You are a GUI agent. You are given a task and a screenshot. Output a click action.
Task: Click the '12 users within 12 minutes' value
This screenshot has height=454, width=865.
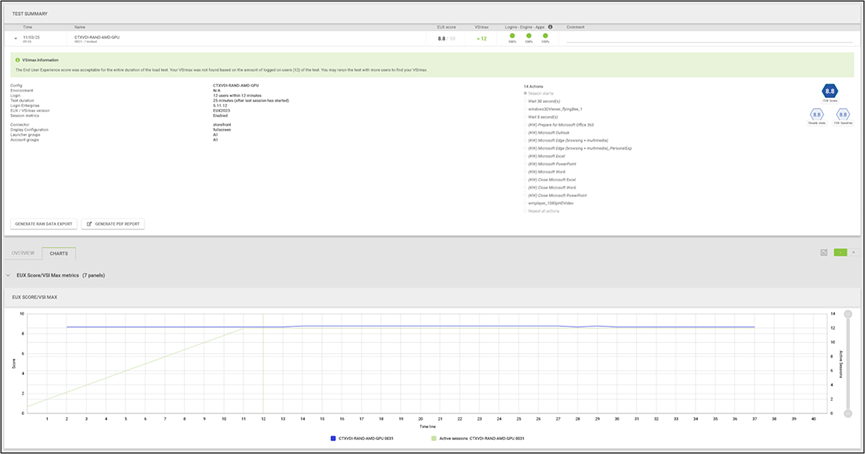coord(237,95)
